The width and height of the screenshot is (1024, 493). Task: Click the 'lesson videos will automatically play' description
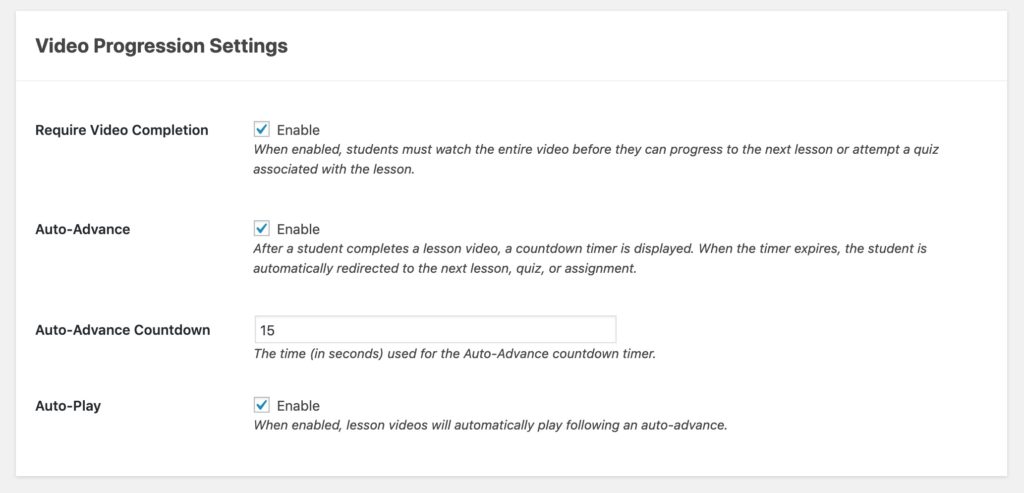coord(490,426)
